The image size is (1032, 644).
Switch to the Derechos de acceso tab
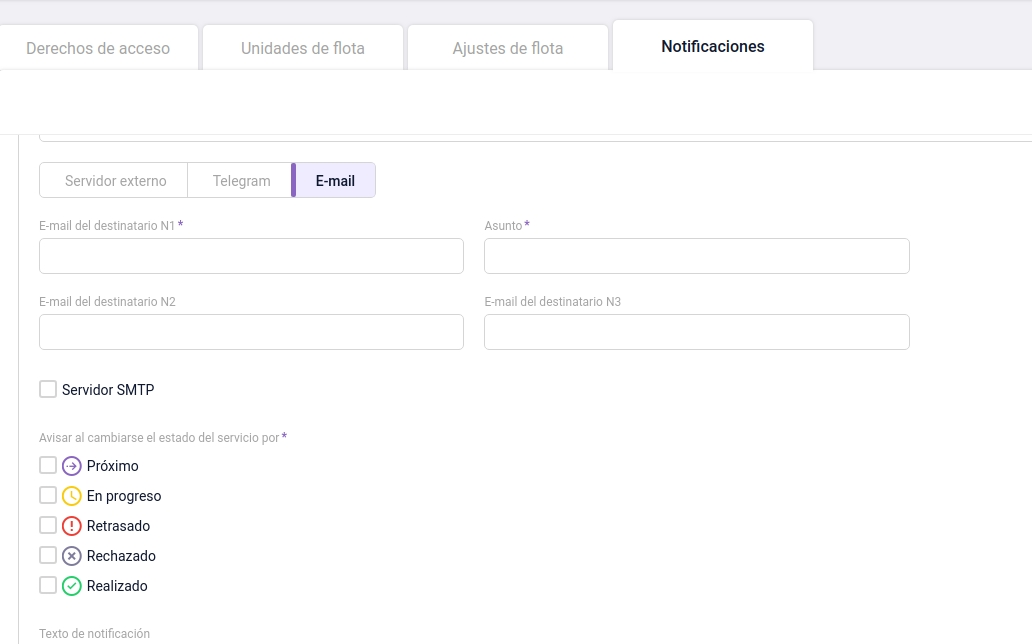point(97,46)
